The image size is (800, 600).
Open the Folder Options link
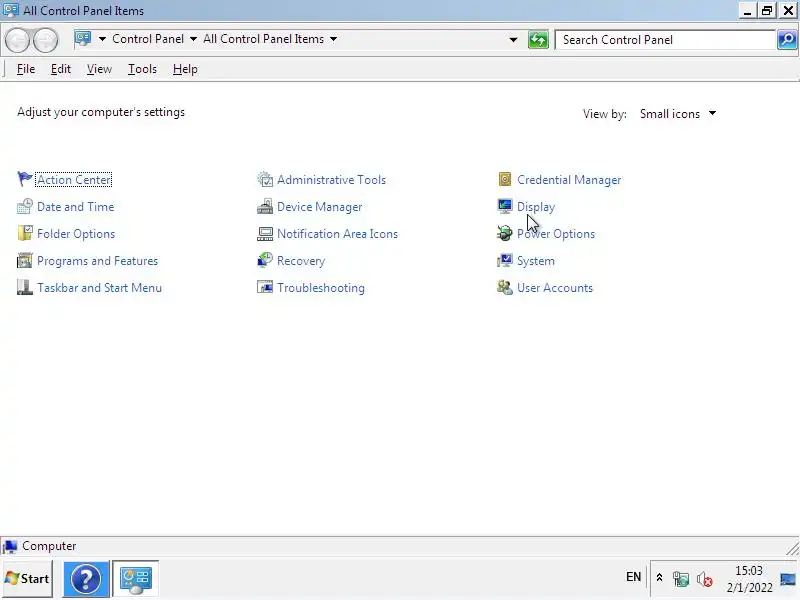(x=76, y=234)
